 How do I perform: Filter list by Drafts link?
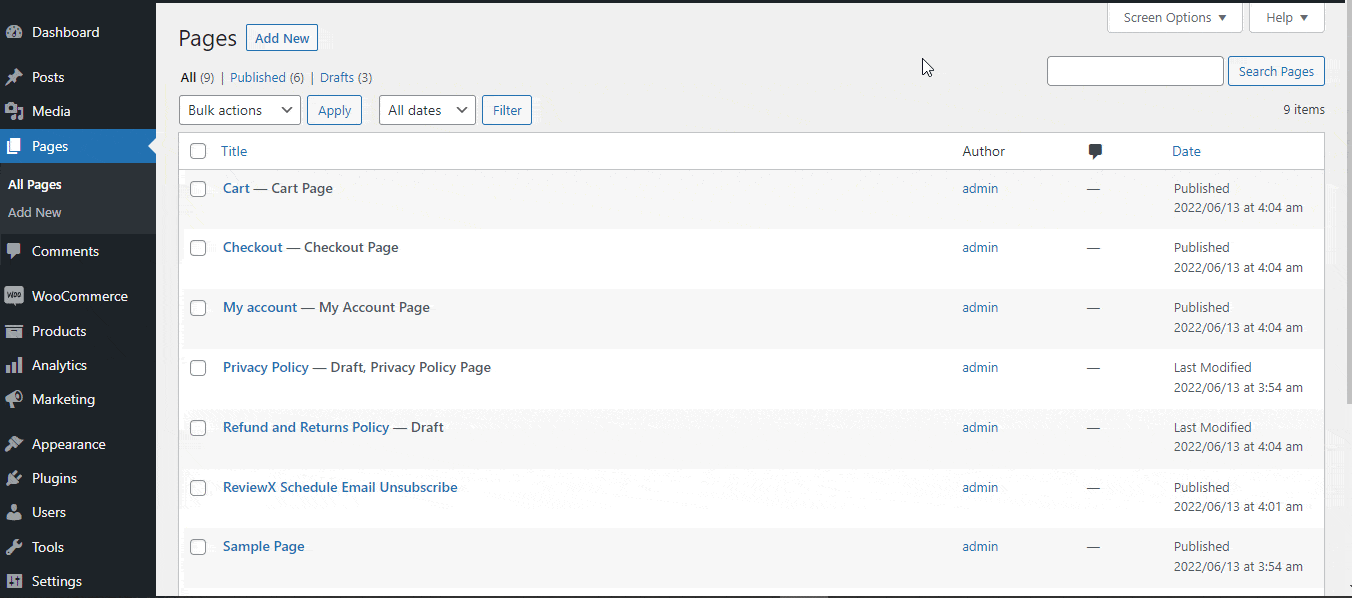pyautogui.click(x=337, y=77)
